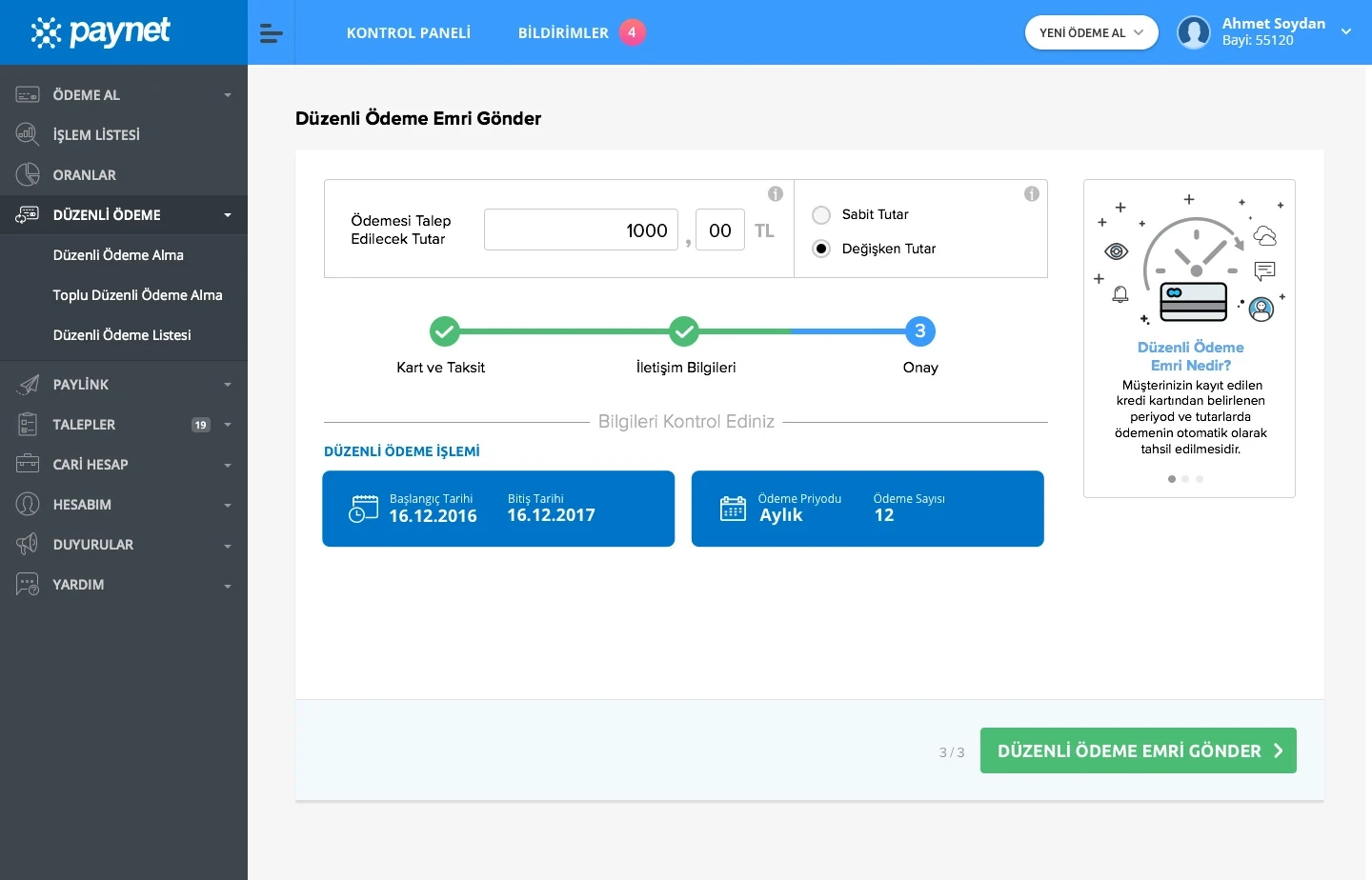
Task: Click the Düzenli Ödeme sidebar icon
Action: click(28, 215)
